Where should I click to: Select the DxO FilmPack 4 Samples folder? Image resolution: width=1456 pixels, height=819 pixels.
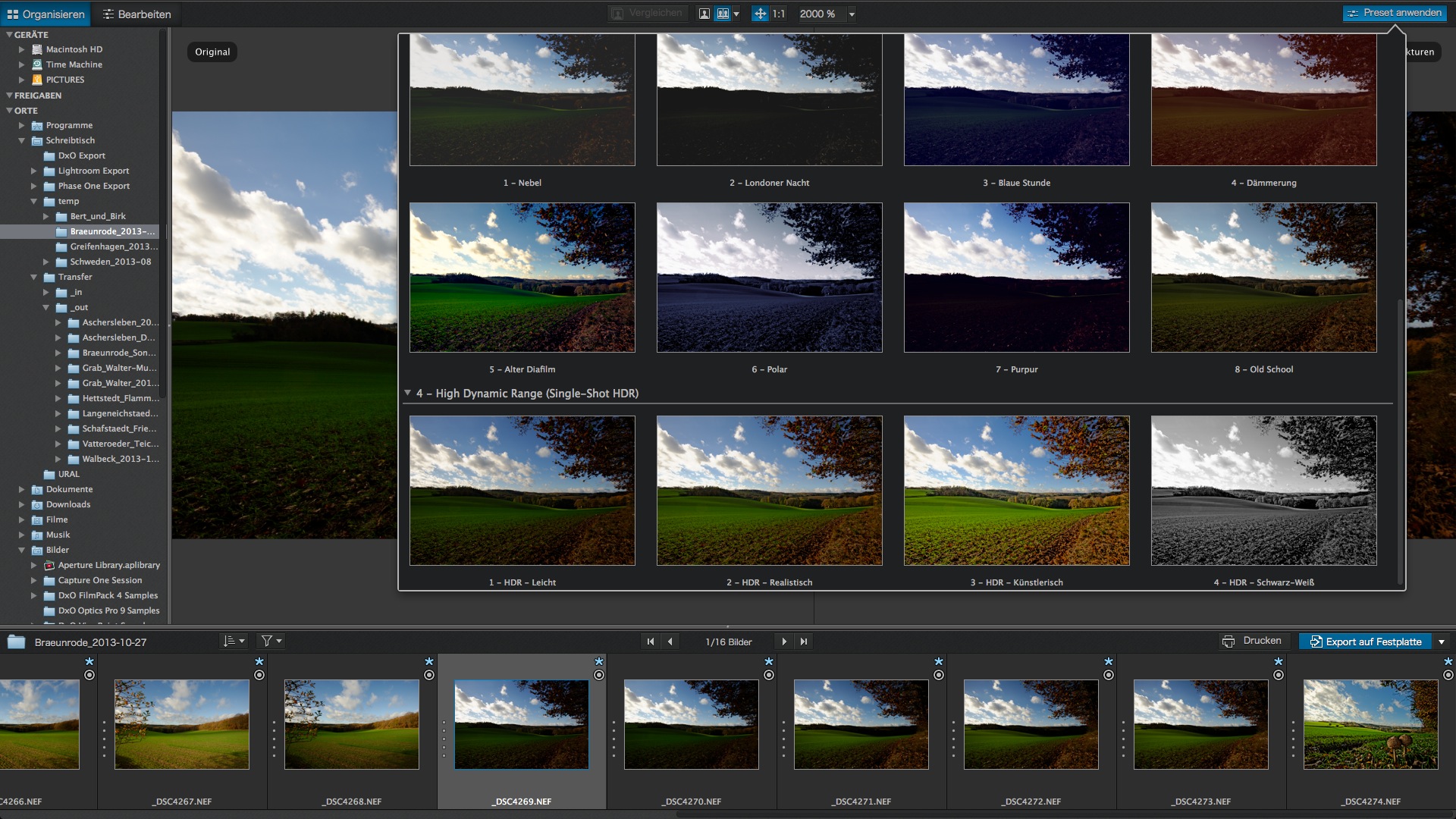(108, 595)
